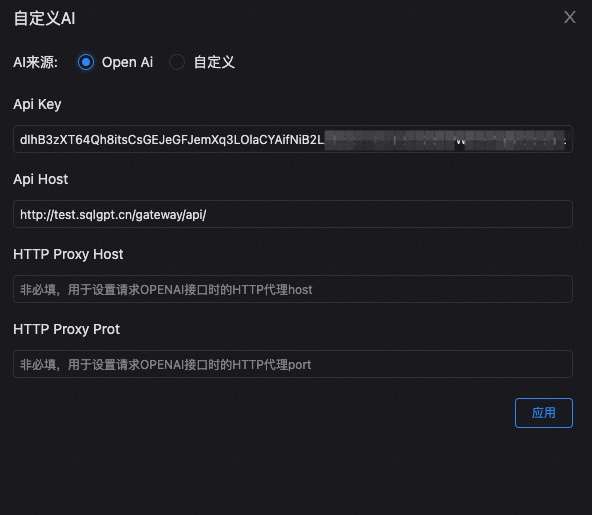This screenshot has height=515, width=592.
Task: Focus the Api Host input field
Action: pos(293,214)
